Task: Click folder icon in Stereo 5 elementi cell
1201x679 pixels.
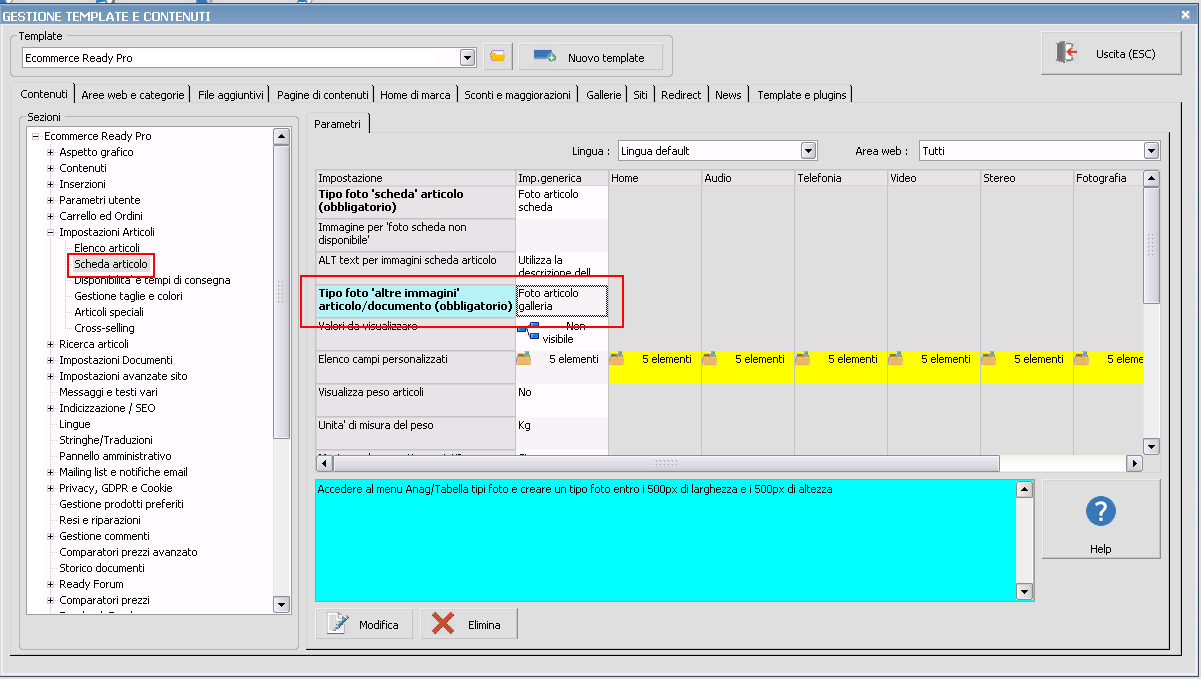Action: (989, 359)
